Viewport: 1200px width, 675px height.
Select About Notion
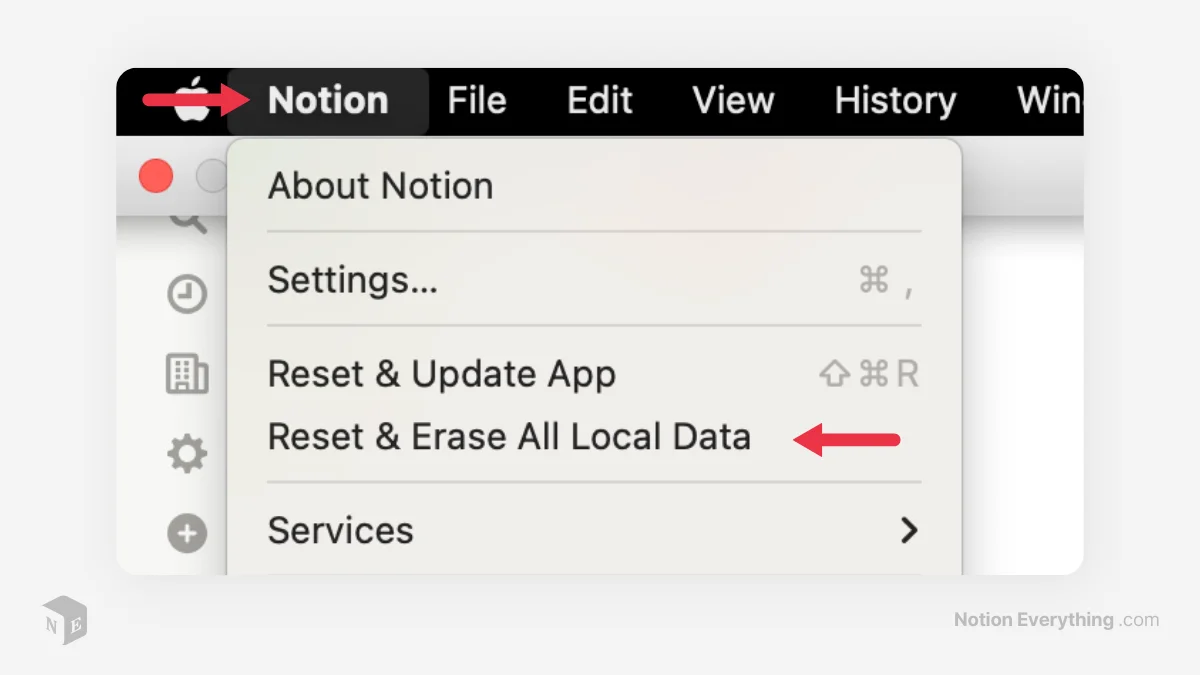[x=380, y=185]
